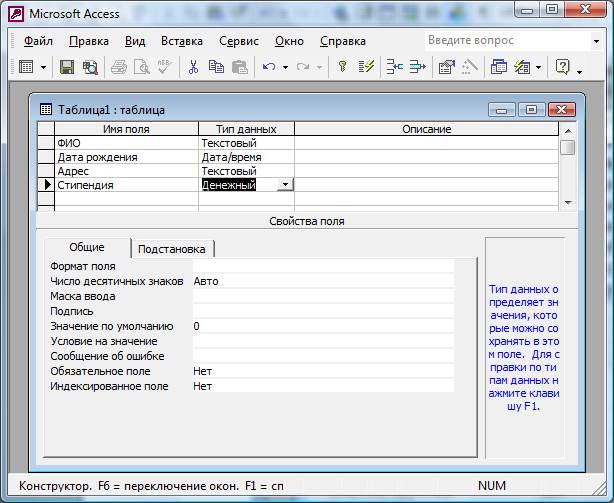Screen dimensions: 614x503
Task: Click the Таблица1 window table icon
Action: [46, 110]
